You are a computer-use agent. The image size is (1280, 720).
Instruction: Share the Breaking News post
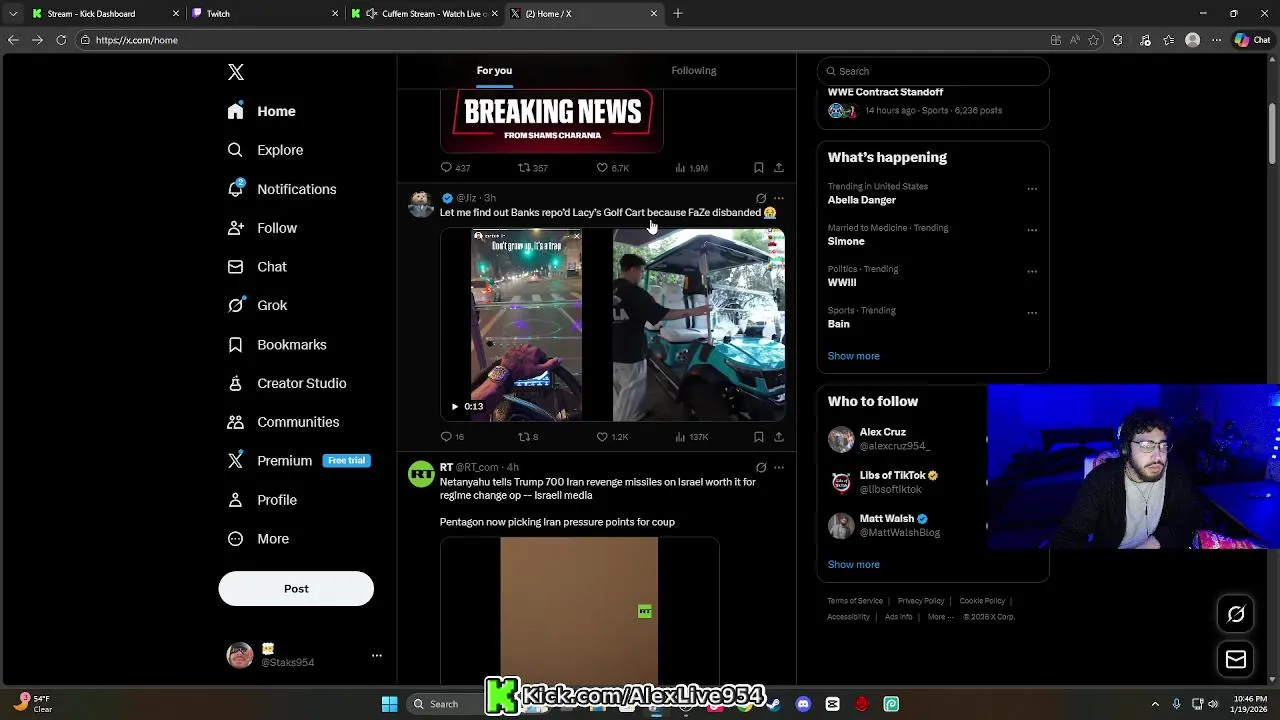click(779, 168)
